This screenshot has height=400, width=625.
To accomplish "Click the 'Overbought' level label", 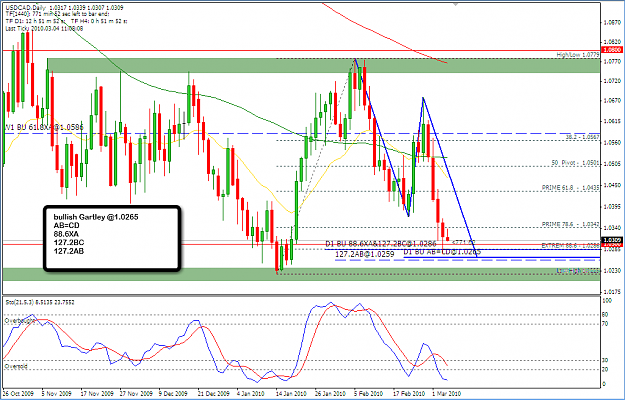I will [x=18, y=320].
